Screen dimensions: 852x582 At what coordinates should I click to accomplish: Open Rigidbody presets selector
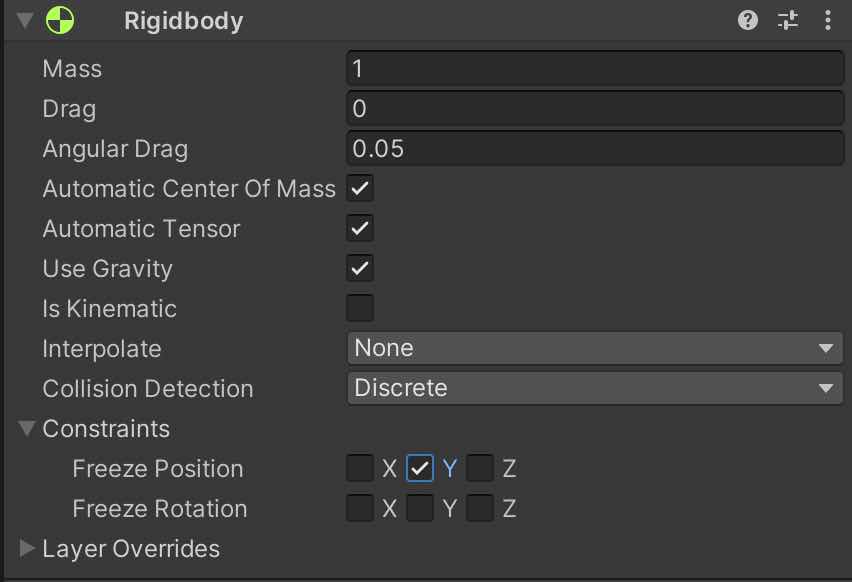click(x=788, y=20)
